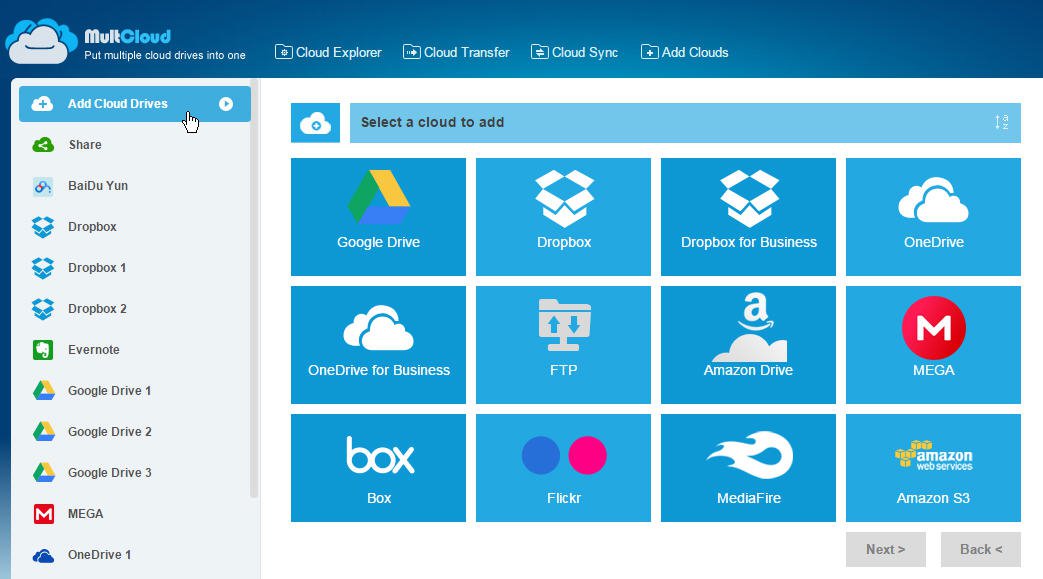Select the Amazon Drive tile
This screenshot has height=579, width=1043.
(748, 345)
